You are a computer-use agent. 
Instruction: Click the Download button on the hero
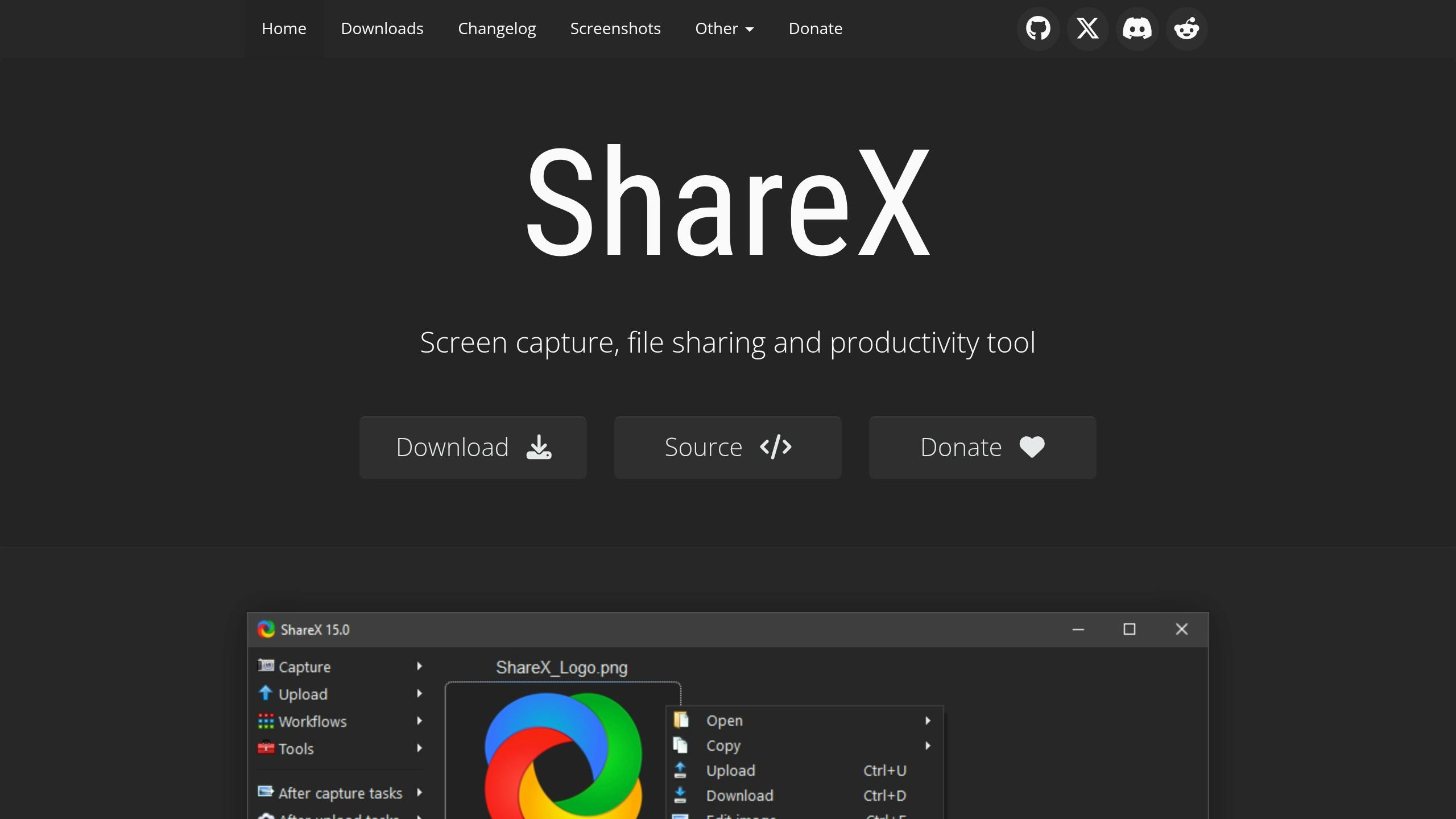pos(473,447)
